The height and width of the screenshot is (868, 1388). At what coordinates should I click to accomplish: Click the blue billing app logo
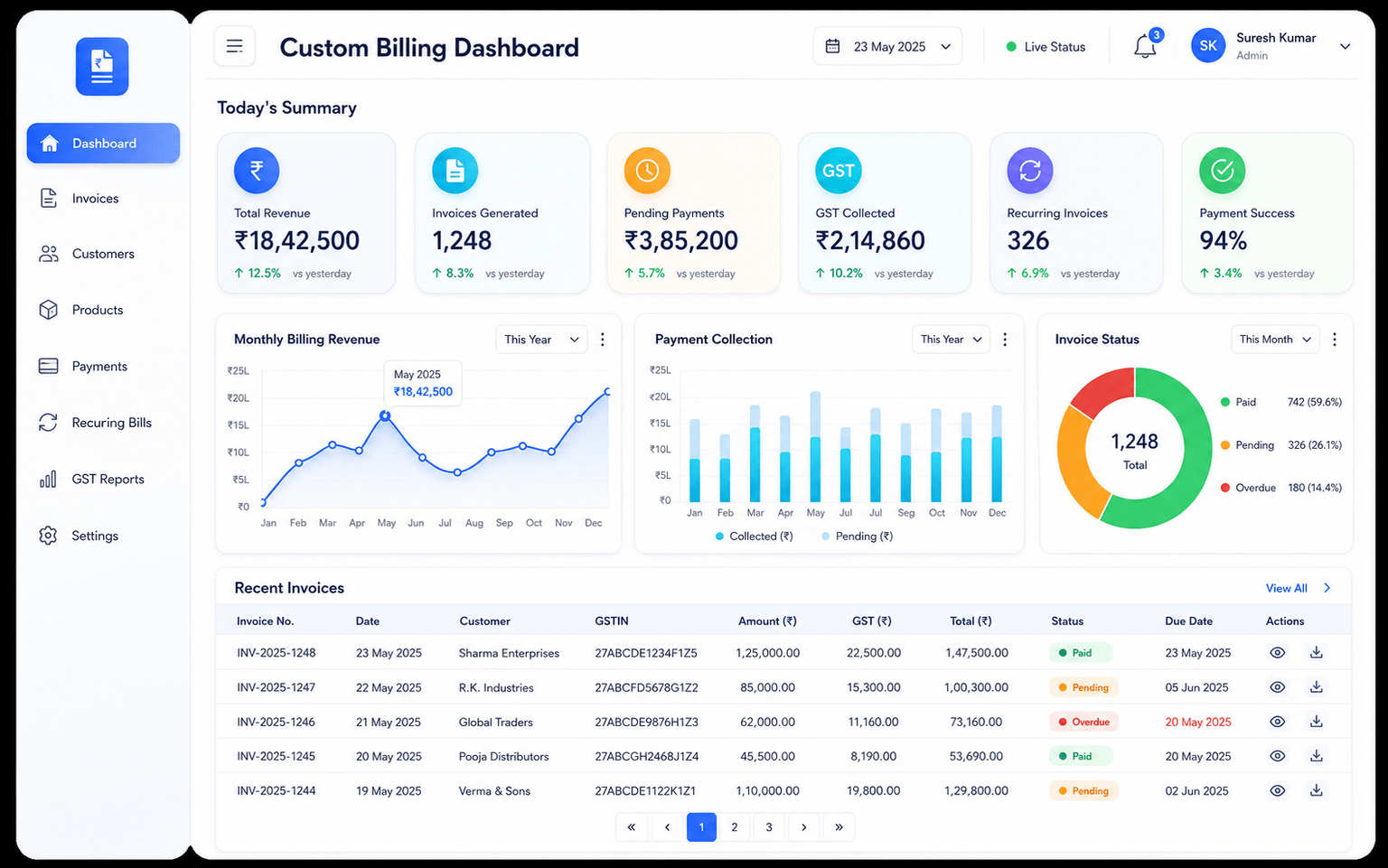coord(102,67)
